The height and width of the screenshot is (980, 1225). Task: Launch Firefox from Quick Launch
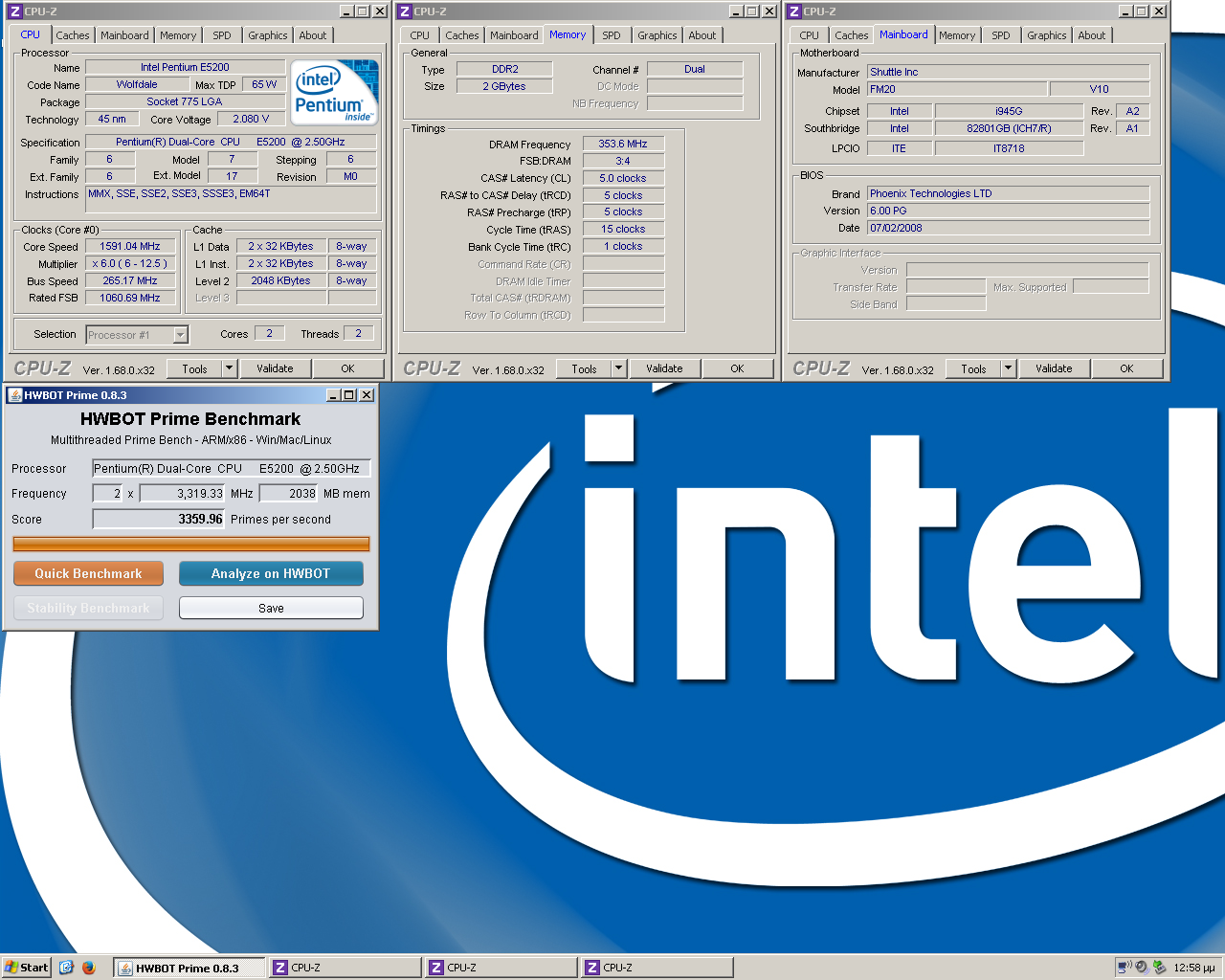coord(89,968)
